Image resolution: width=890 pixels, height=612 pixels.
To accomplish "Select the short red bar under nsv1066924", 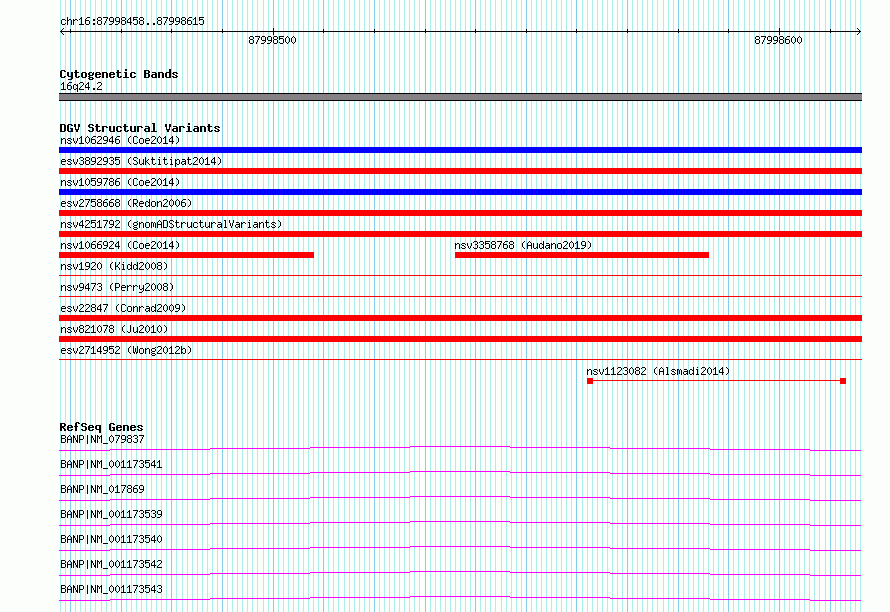I will point(186,255).
